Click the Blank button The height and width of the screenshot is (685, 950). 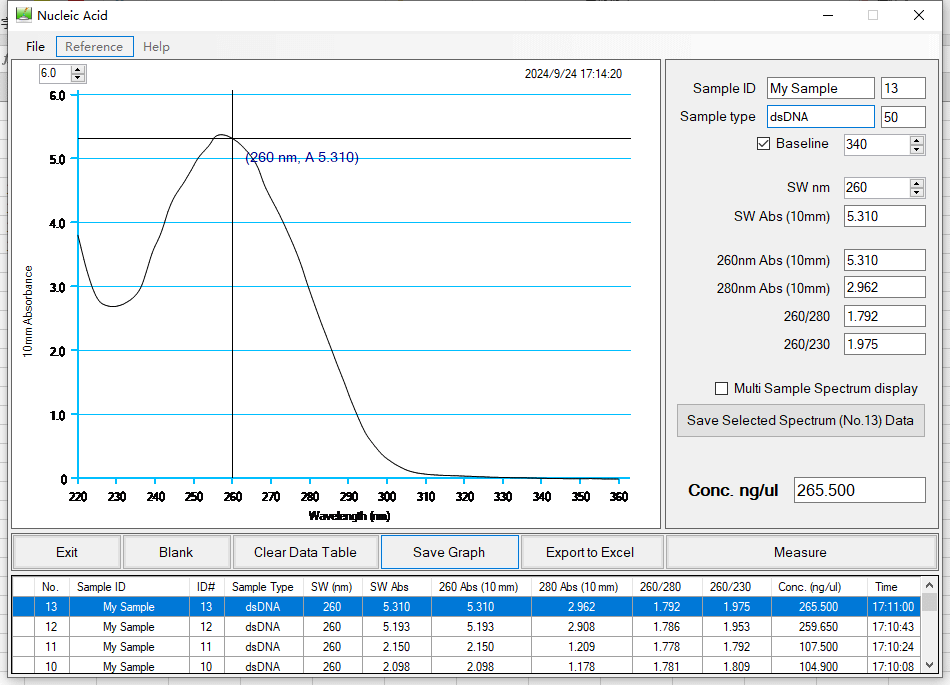(x=176, y=552)
